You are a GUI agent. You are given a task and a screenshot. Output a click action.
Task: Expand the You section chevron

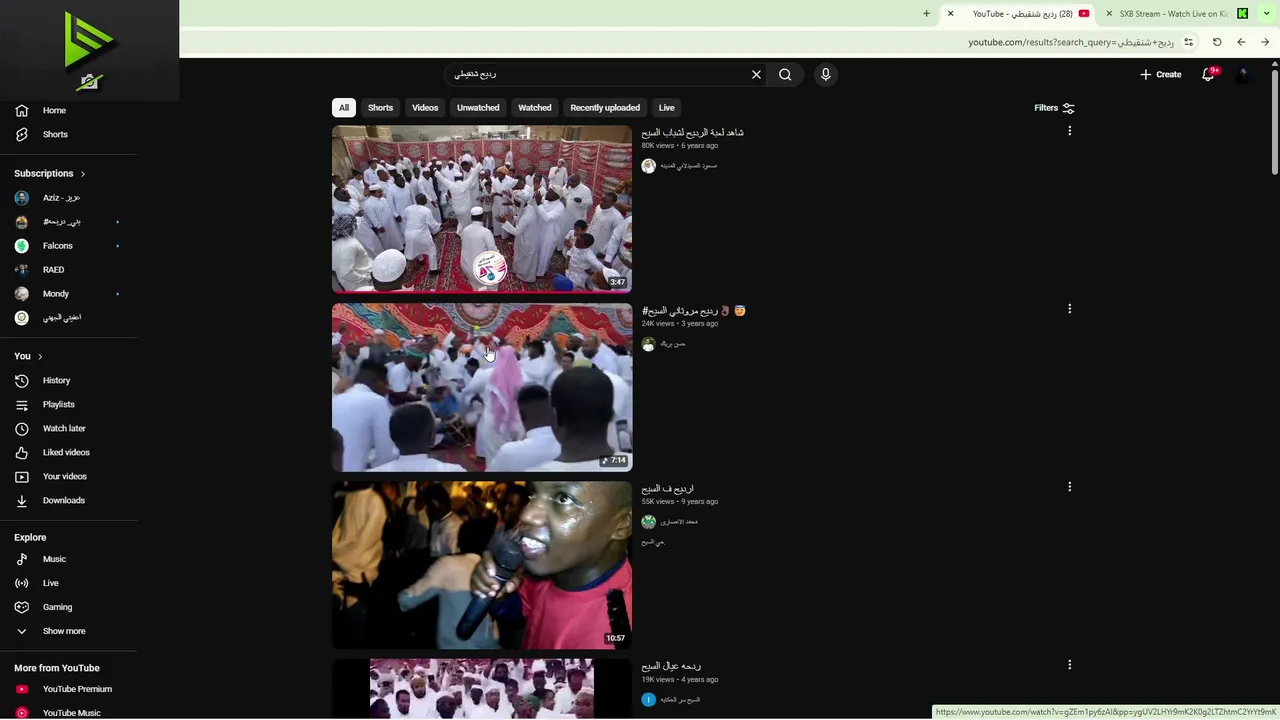click(x=40, y=356)
